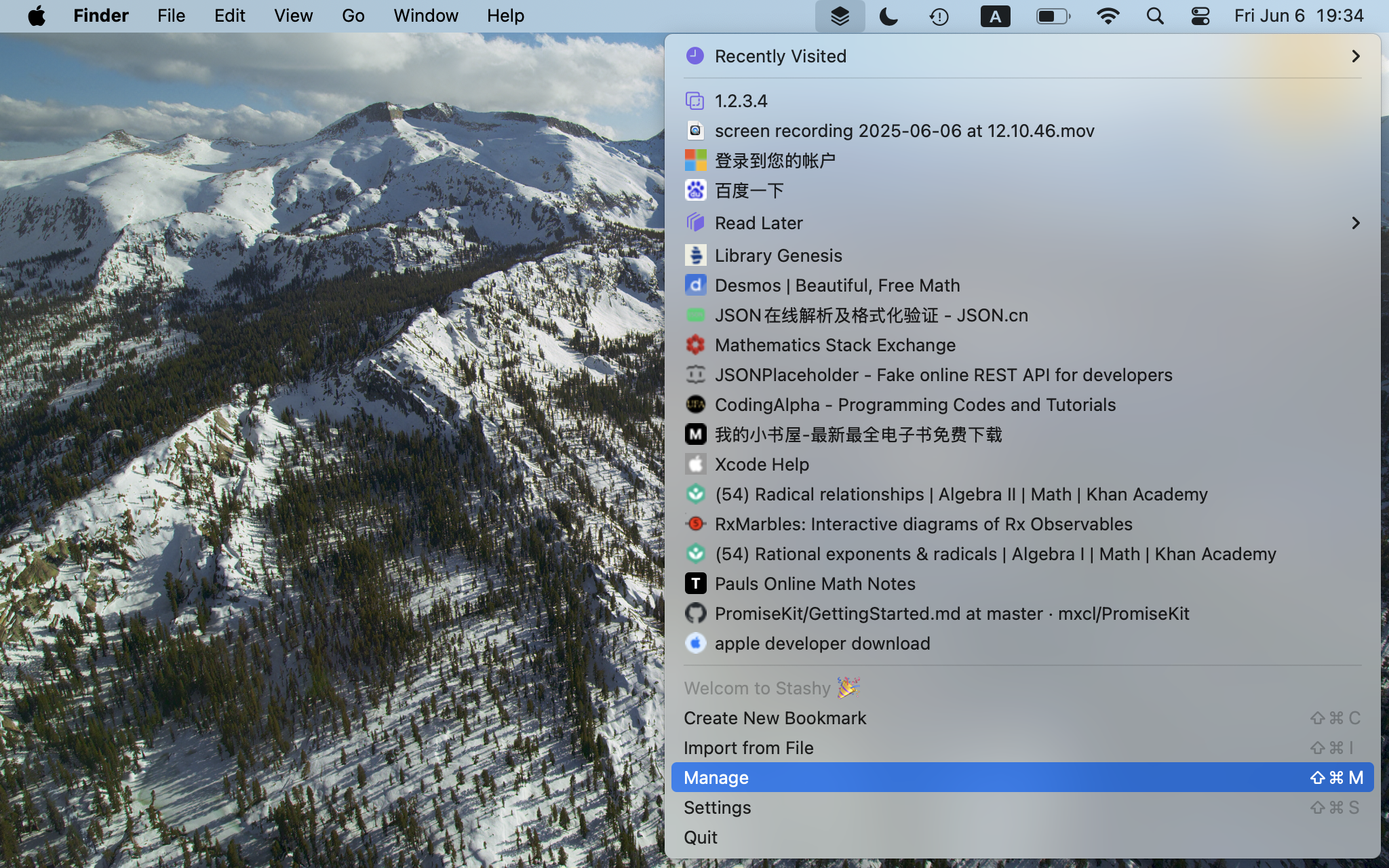Open RxMarbles Interactive diagrams bookmark
The width and height of the screenshot is (1389, 868).
(x=924, y=524)
